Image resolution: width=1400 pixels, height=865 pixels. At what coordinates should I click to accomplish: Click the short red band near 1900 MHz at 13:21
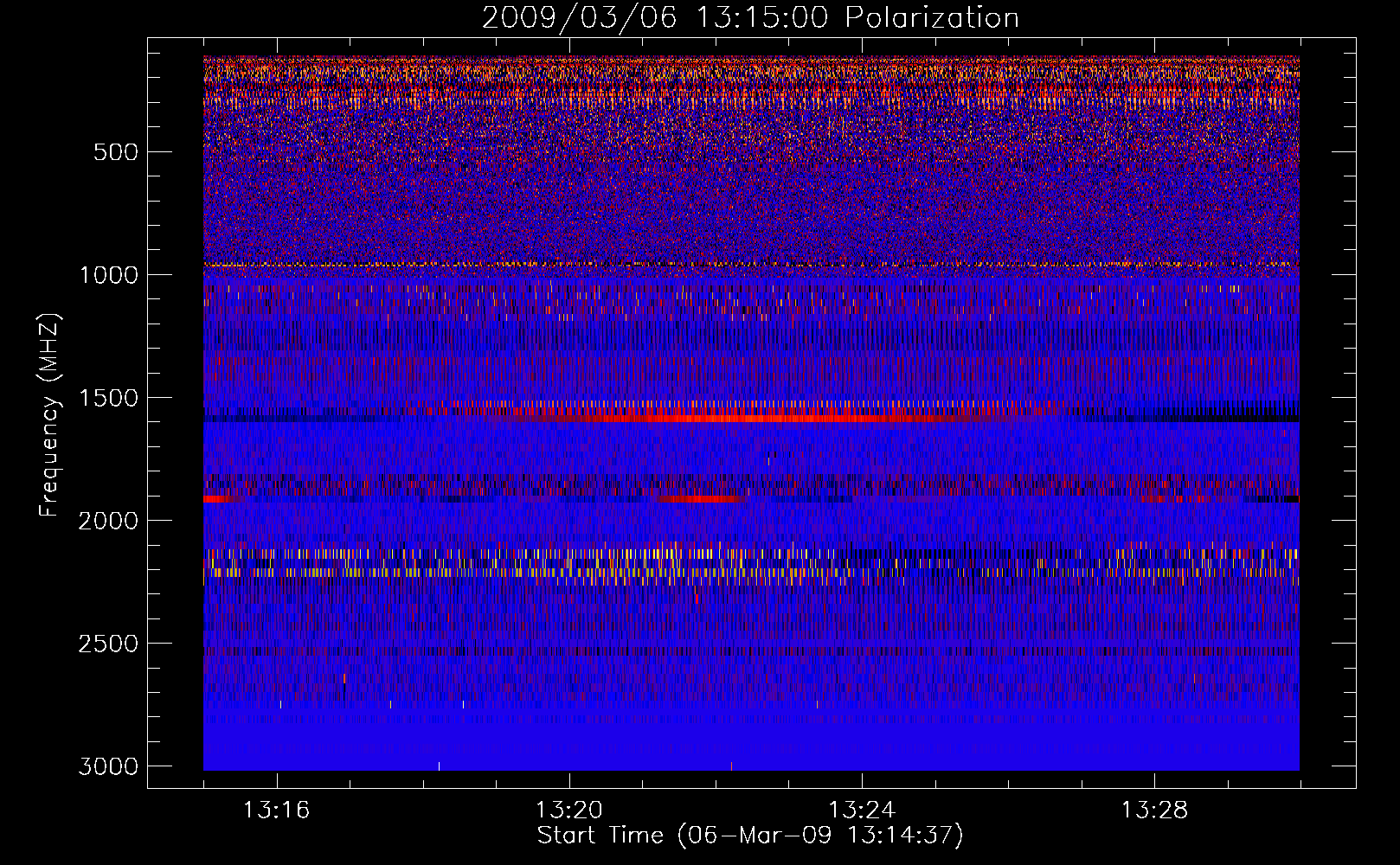701,499
